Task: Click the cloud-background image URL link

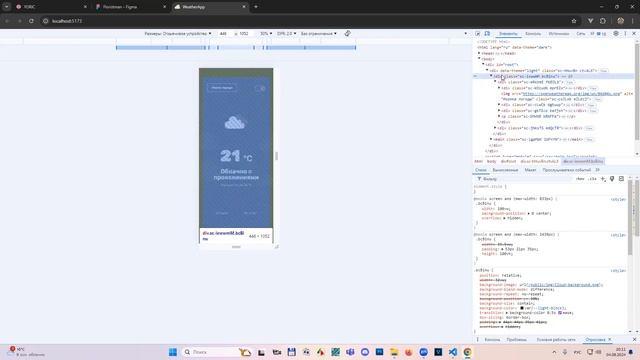Action: click(564, 284)
